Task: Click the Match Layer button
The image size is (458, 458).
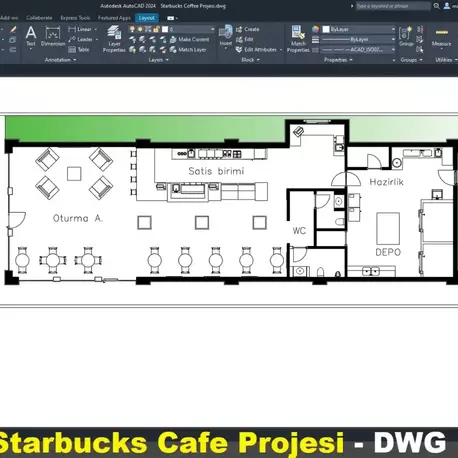Action: click(x=188, y=50)
